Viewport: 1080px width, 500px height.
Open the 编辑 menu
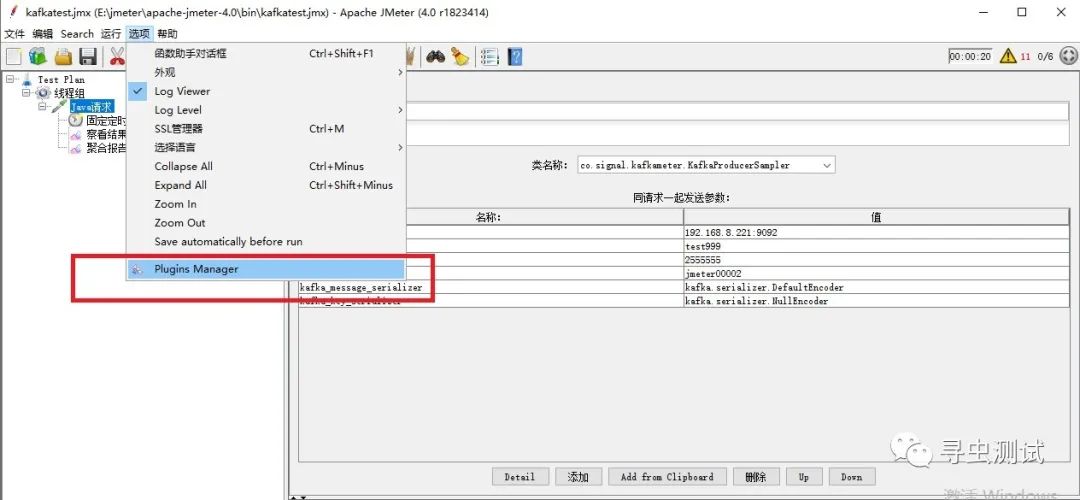[x=43, y=34]
